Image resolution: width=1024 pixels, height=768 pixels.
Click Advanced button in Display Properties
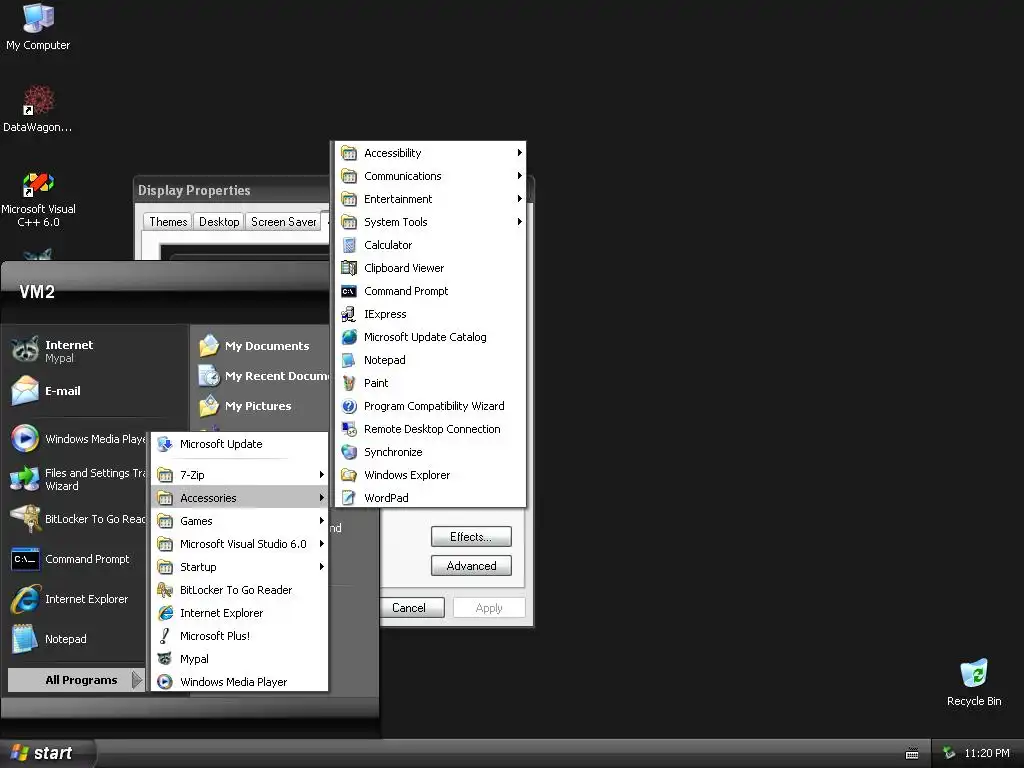[x=471, y=566]
